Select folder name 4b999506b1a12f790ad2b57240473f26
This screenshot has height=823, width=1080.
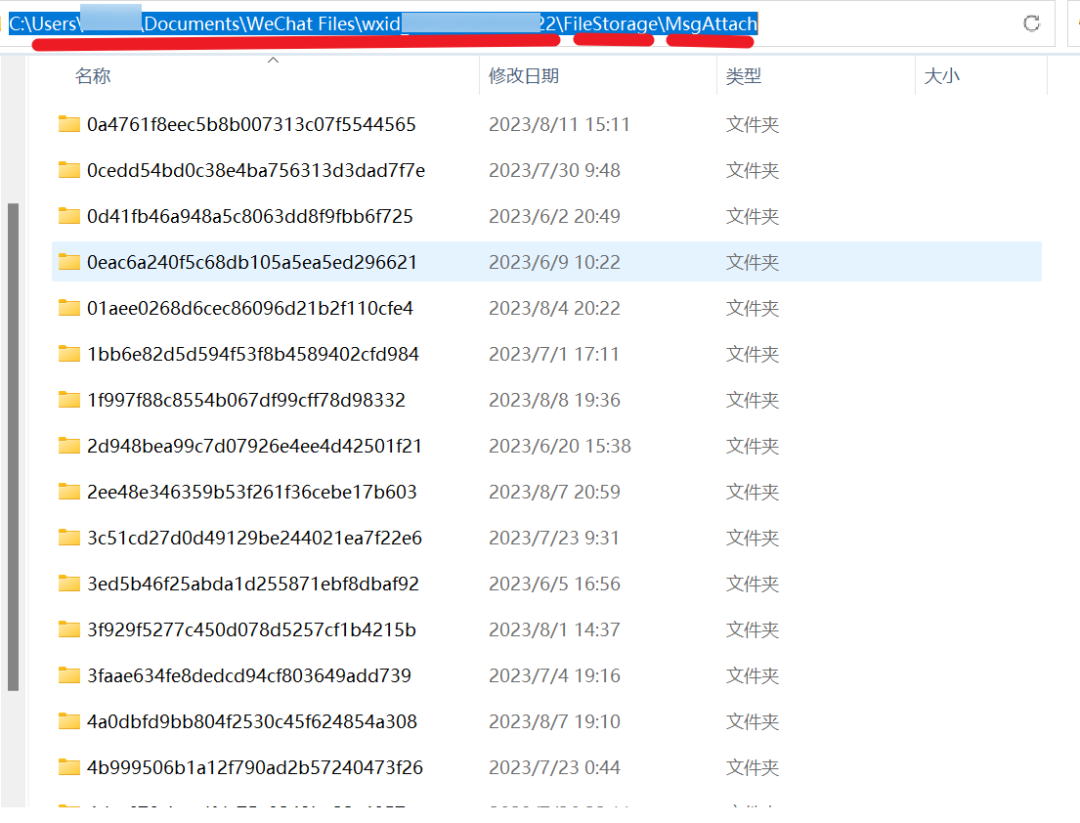click(x=255, y=767)
